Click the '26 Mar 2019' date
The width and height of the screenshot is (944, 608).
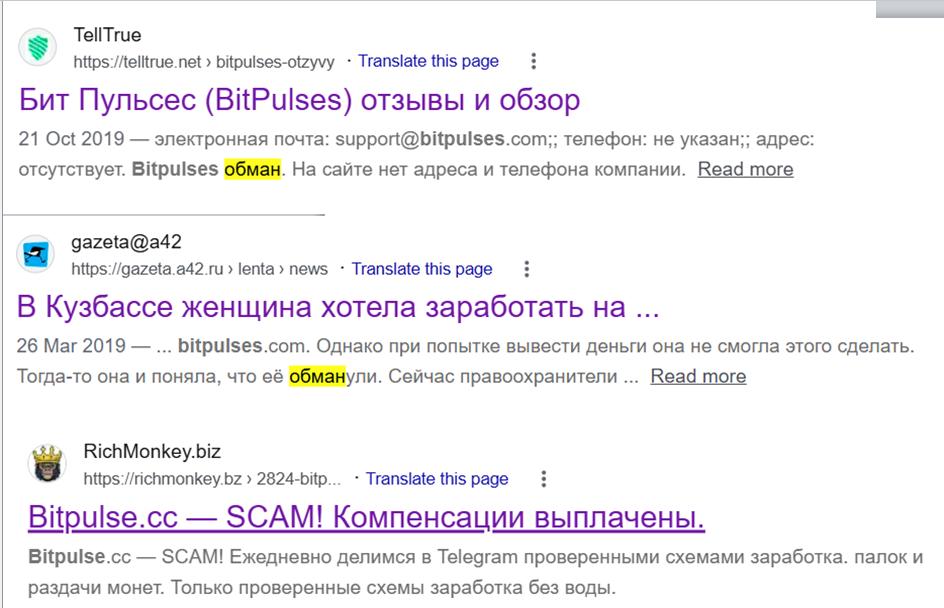(71, 346)
